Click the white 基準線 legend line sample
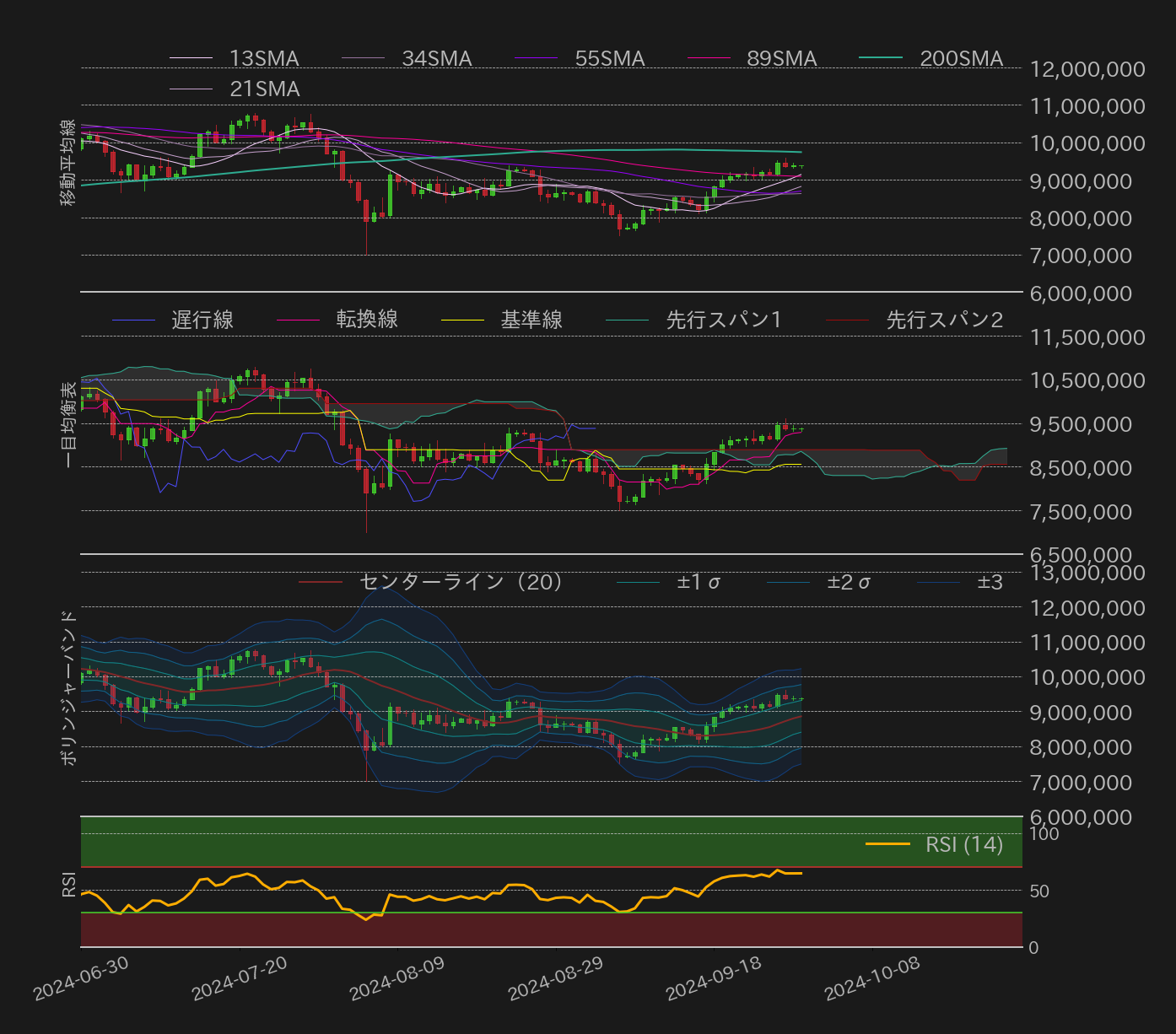This screenshot has height=1034, width=1176. (x=462, y=320)
